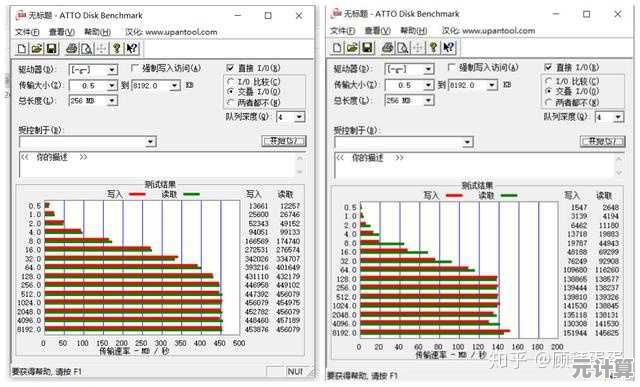Open 8192.0 KB dropdown in left window

175,85
